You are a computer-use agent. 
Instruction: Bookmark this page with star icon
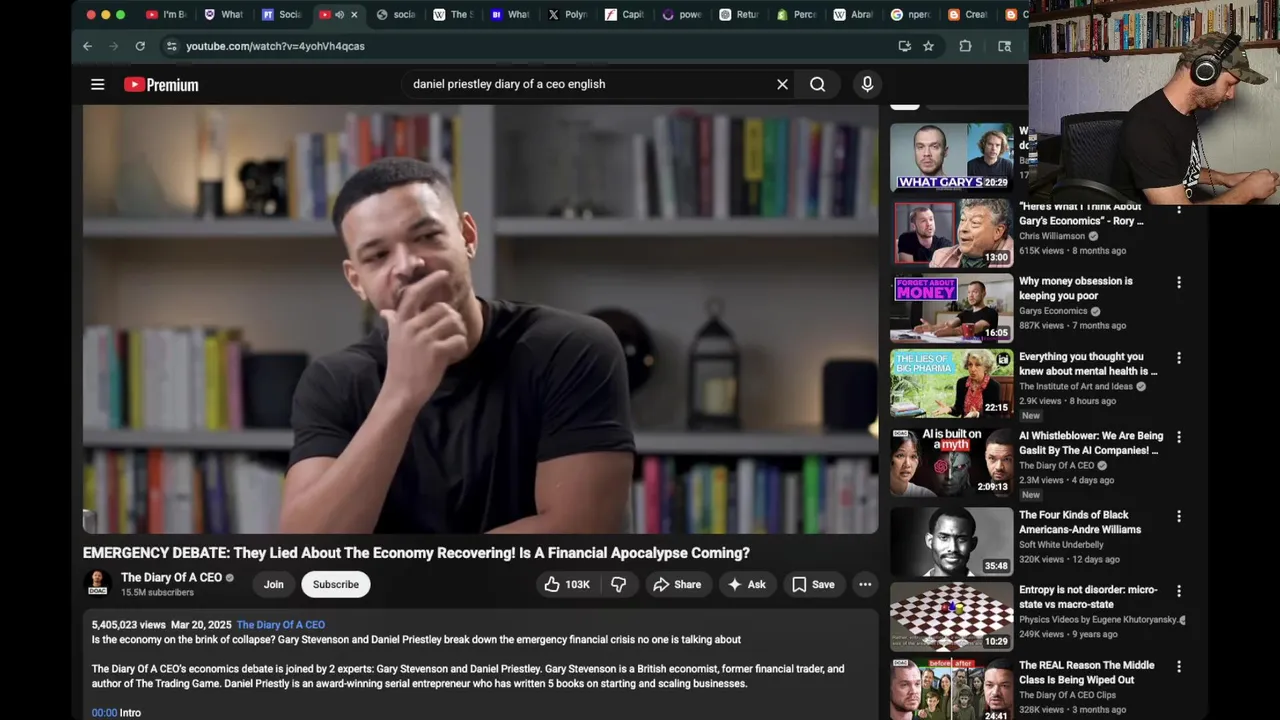928,46
